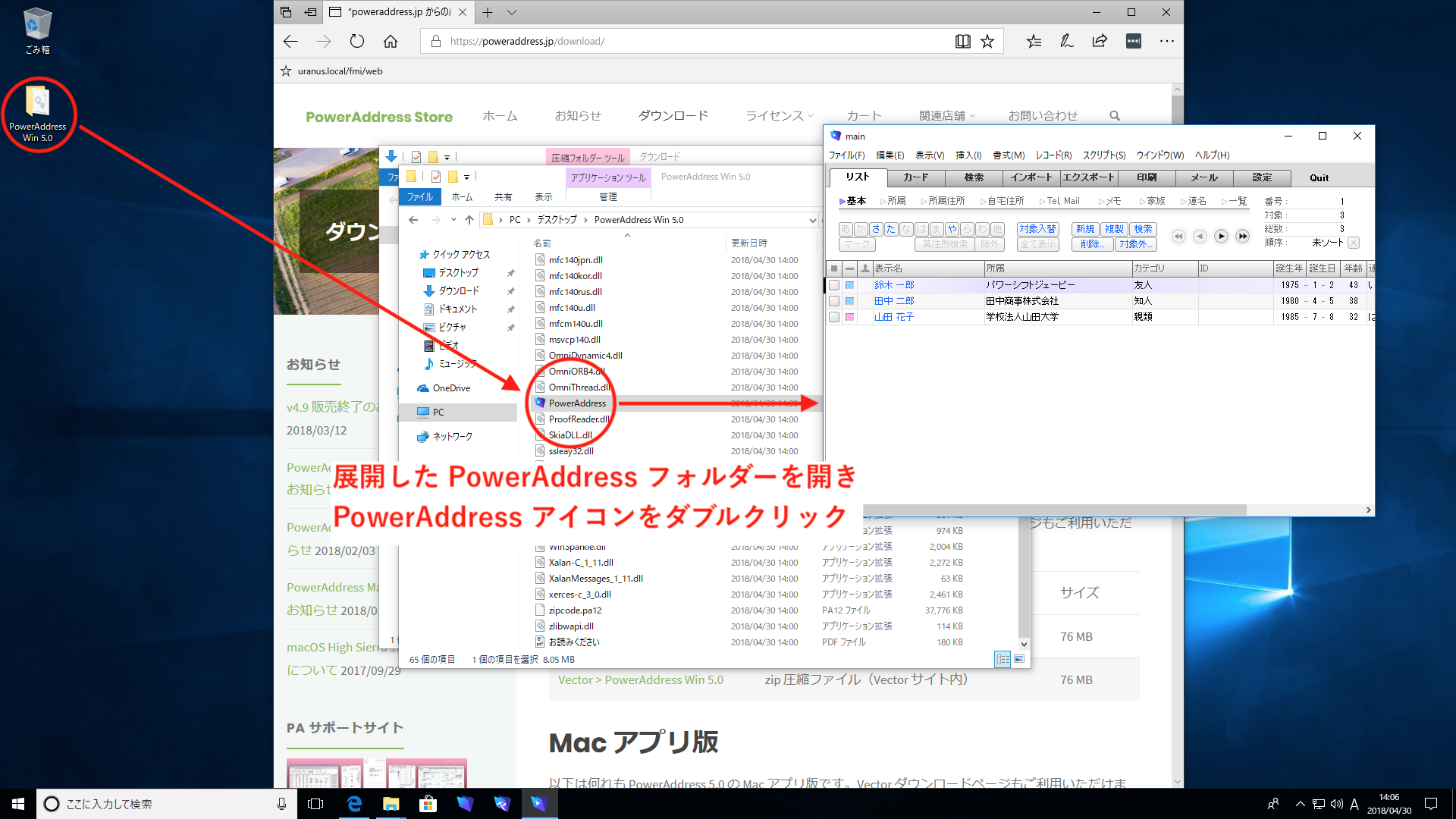Add page to favorites star icon

[x=987, y=42]
